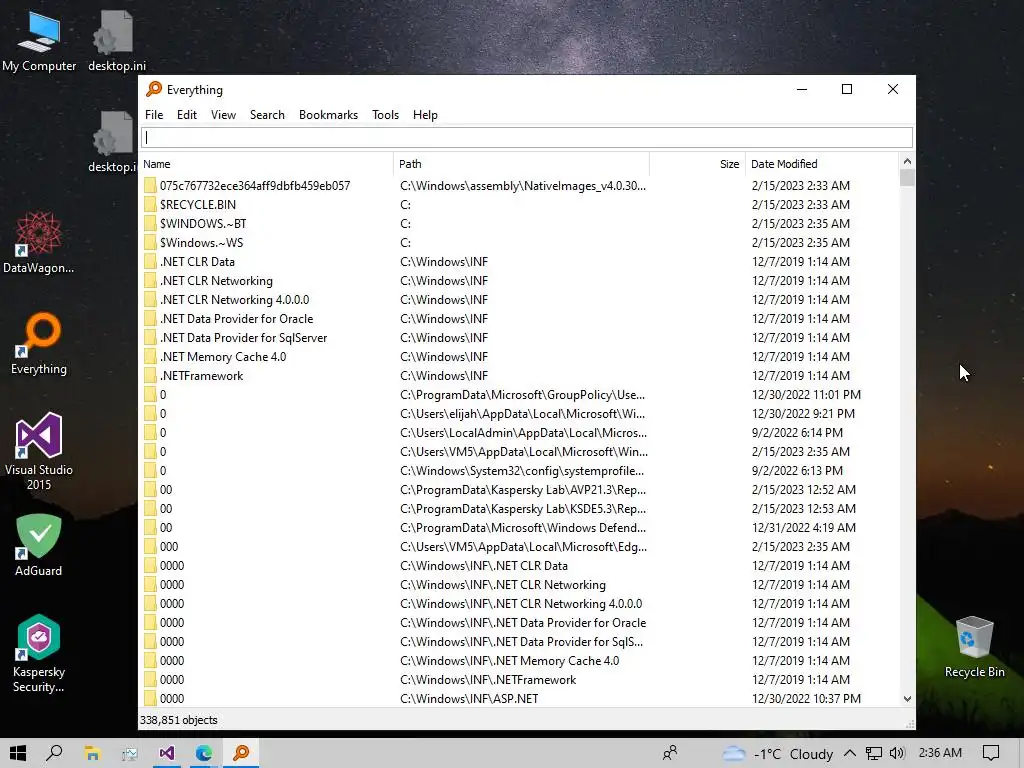Click scrollbar up arrow in results
Image resolution: width=1024 pixels, height=768 pixels.
907,161
